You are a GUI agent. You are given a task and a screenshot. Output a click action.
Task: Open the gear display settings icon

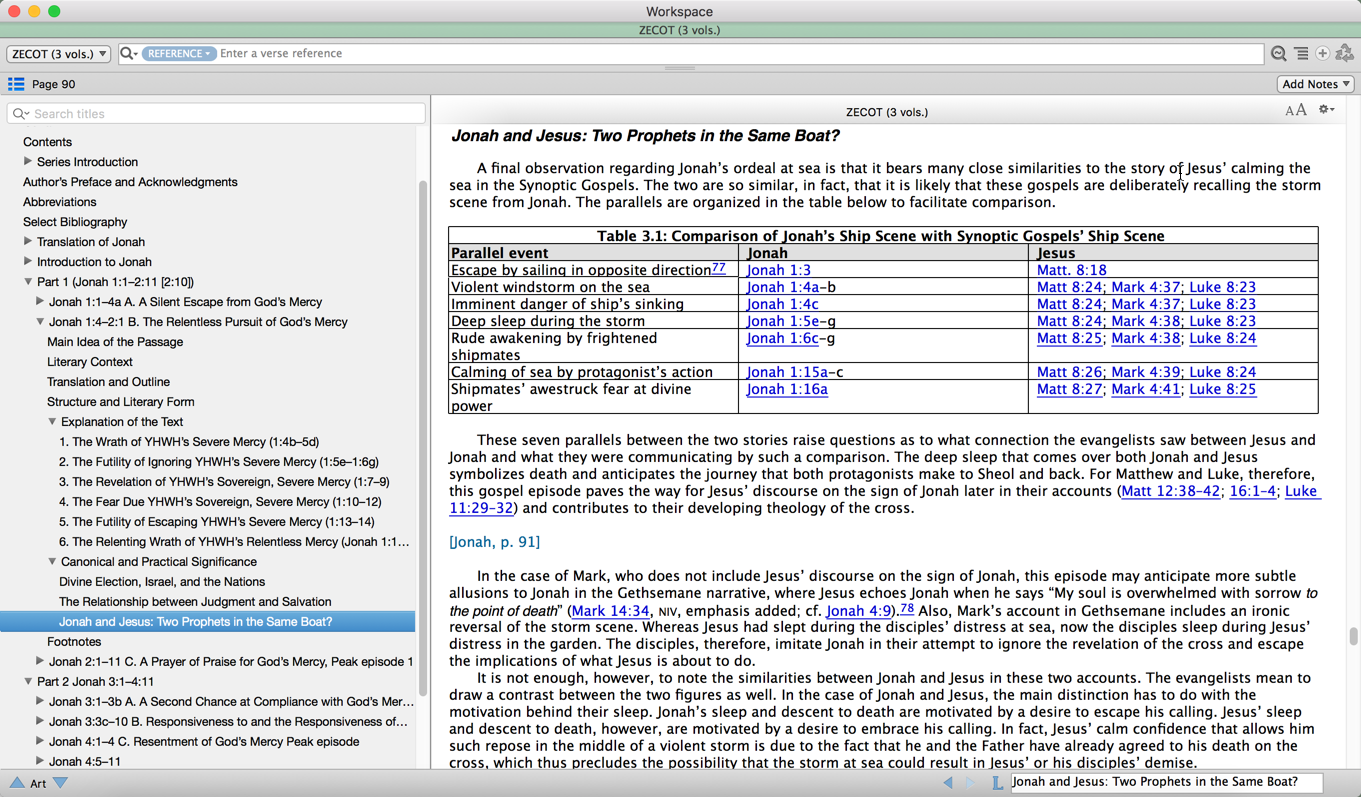(x=1326, y=110)
